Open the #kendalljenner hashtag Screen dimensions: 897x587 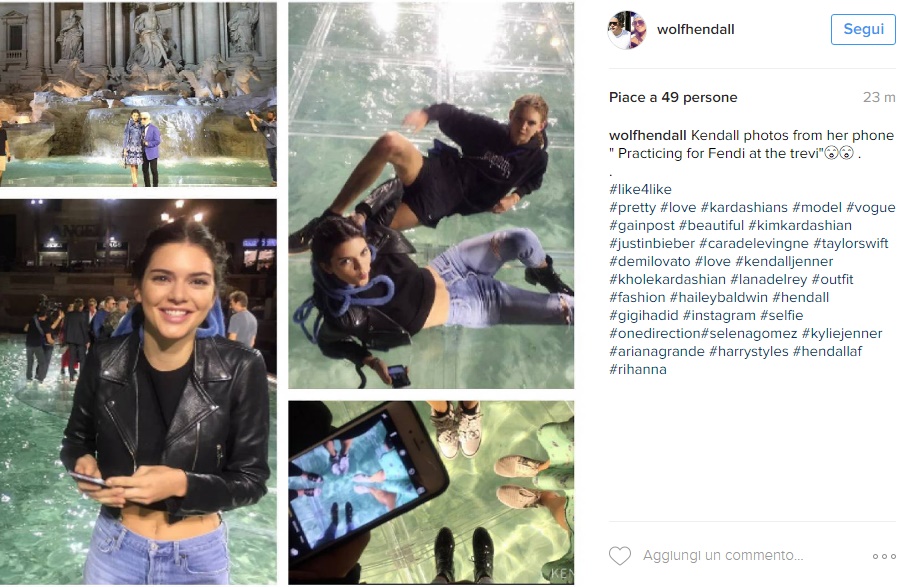(784, 261)
